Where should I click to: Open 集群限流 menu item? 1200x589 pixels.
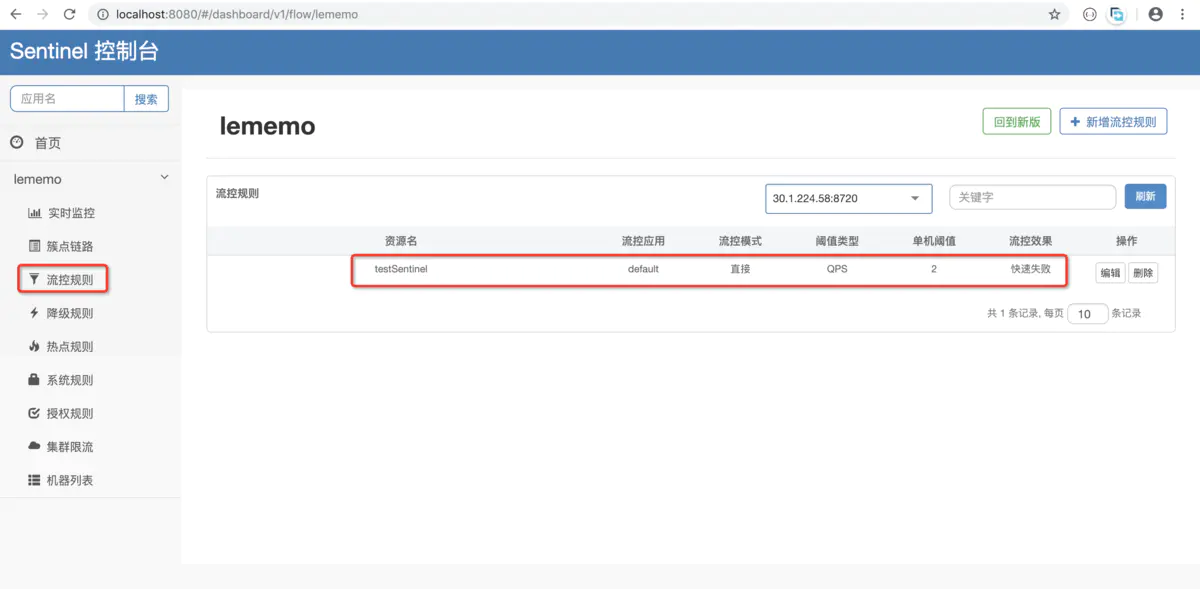pos(70,447)
